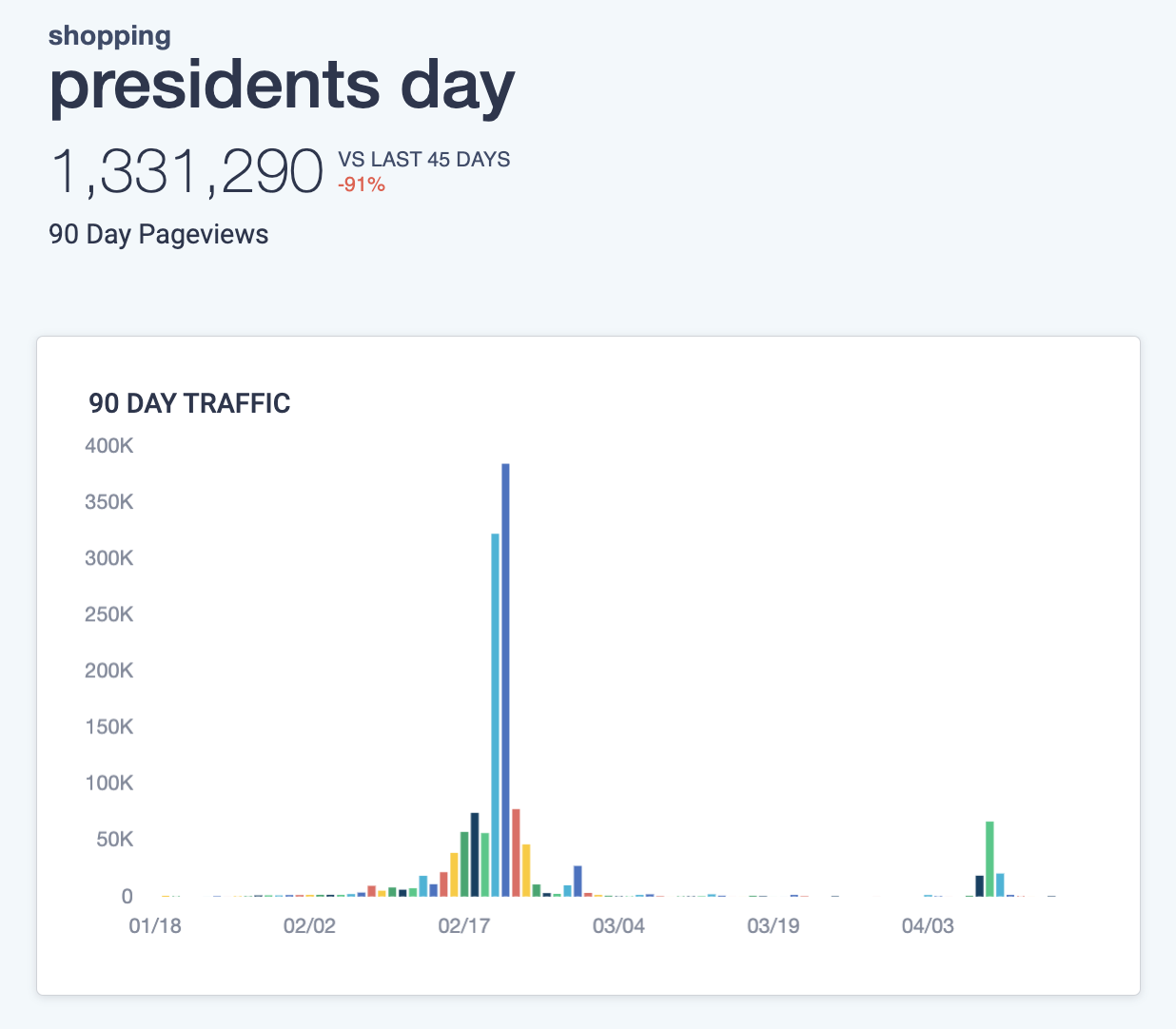1176x1029 pixels.
Task: Click the red bar right of the peak
Action: click(x=516, y=852)
